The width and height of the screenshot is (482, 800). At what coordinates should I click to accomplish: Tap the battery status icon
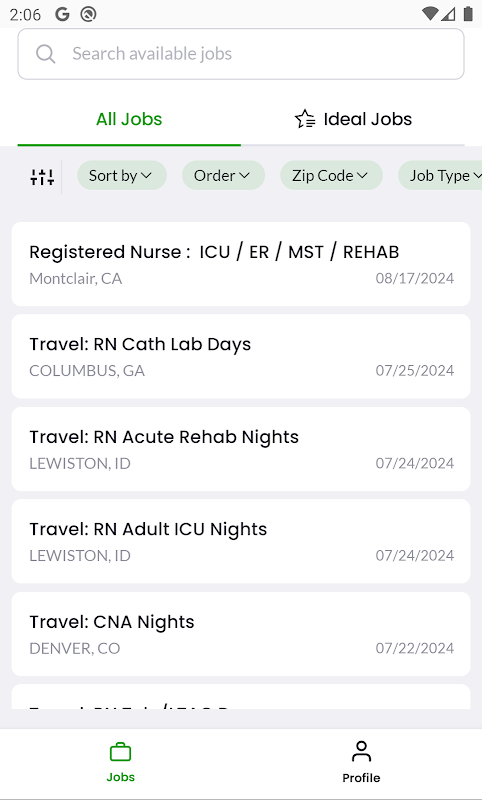click(x=468, y=14)
